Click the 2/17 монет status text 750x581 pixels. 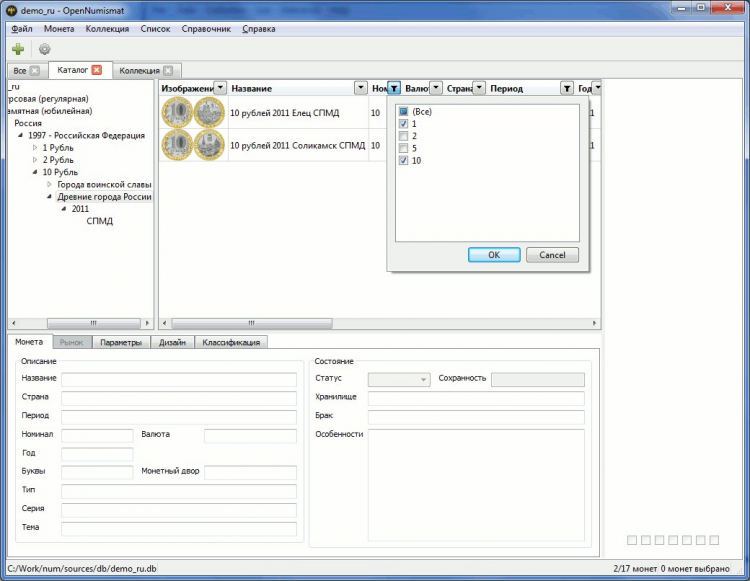coord(635,569)
